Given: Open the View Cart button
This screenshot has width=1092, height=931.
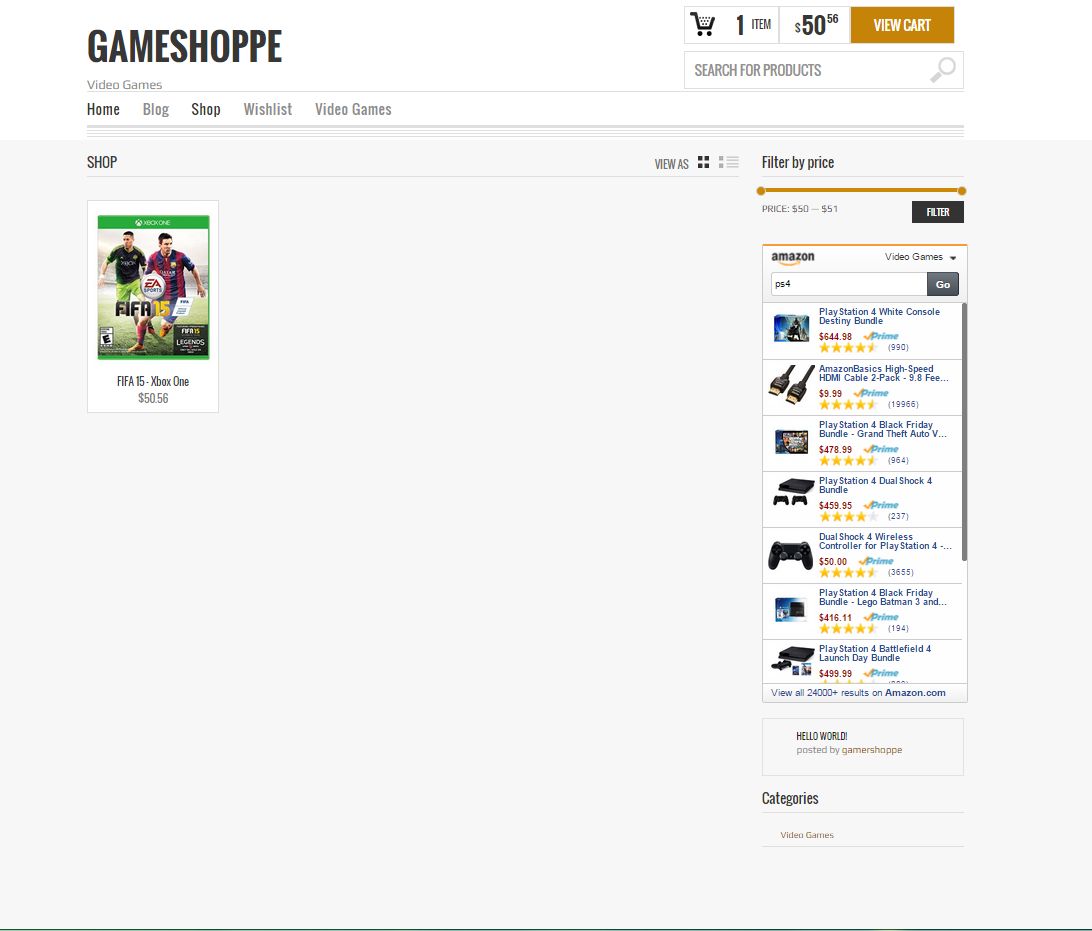Looking at the screenshot, I should 902,25.
